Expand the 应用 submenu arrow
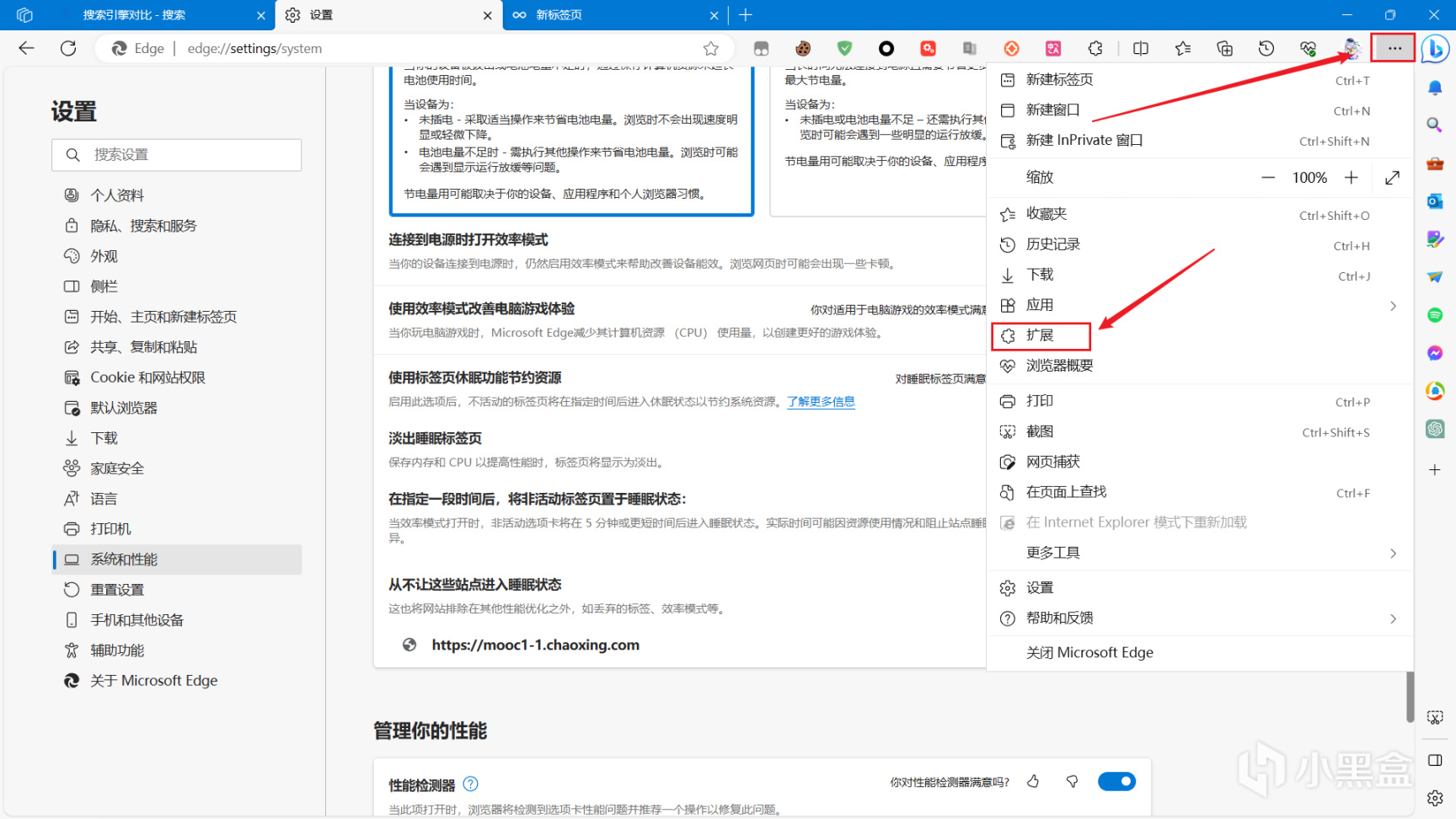Viewport: 1456px width, 819px height. coord(1393,306)
